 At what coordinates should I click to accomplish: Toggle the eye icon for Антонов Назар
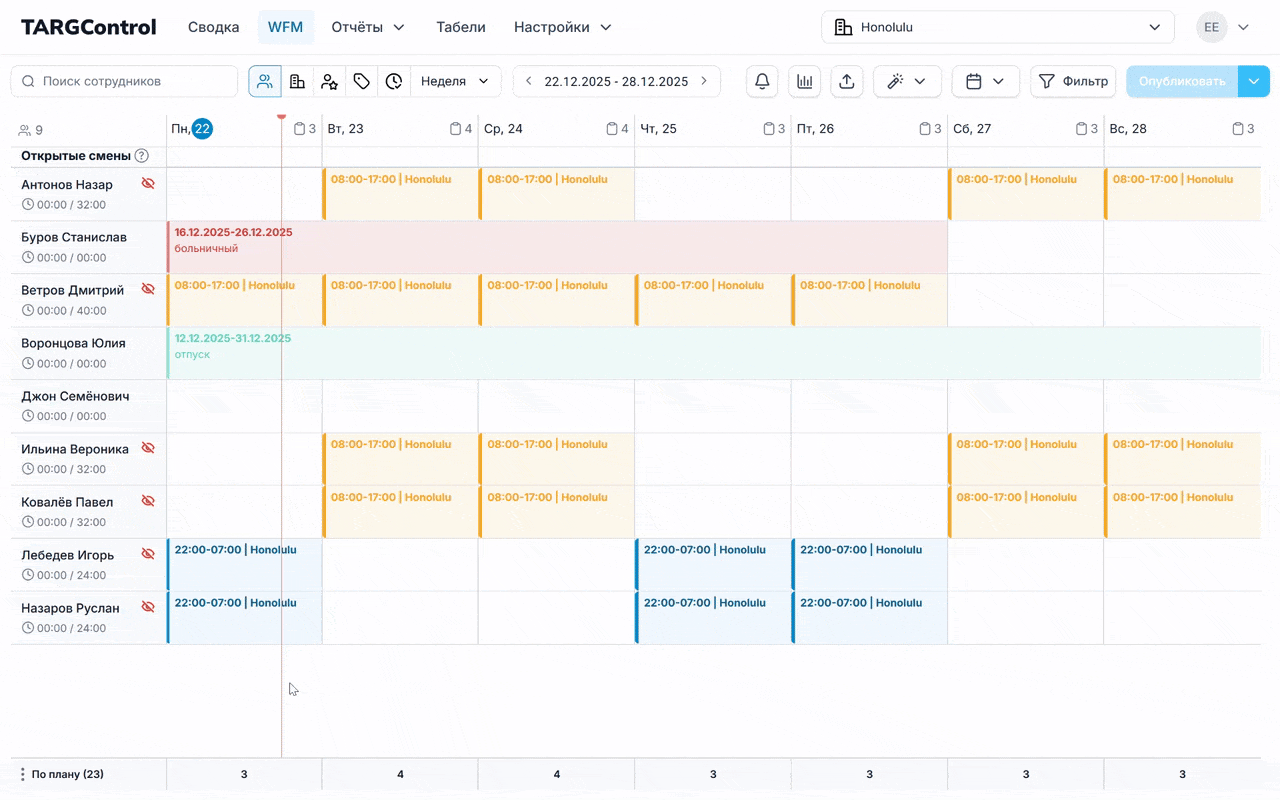point(148,184)
